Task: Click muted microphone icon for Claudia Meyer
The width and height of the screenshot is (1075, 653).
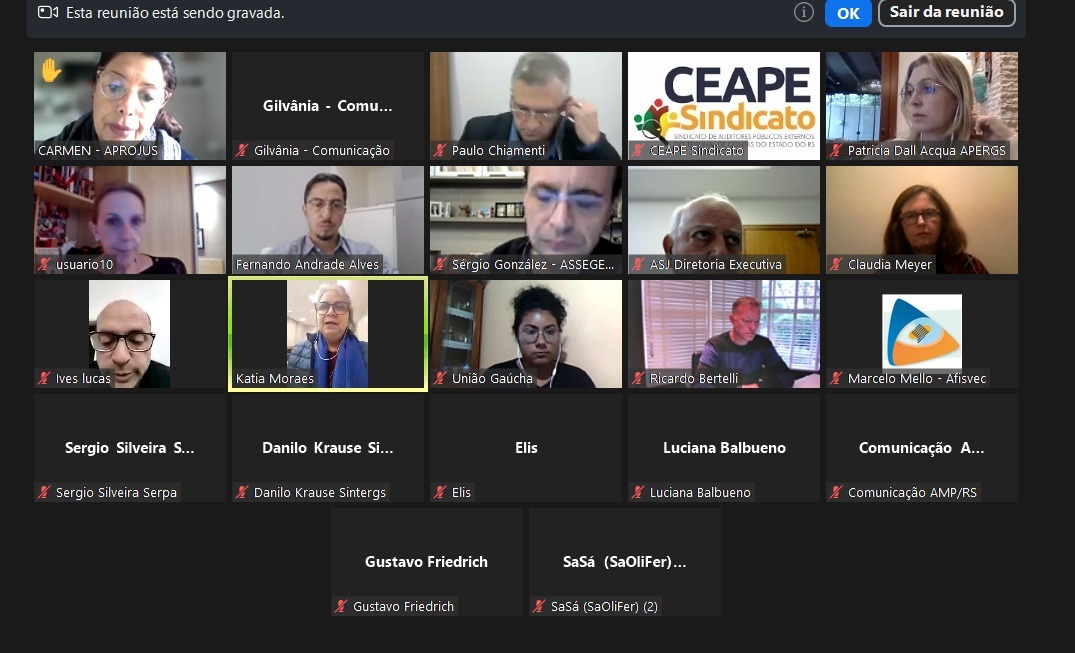Action: 836,264
